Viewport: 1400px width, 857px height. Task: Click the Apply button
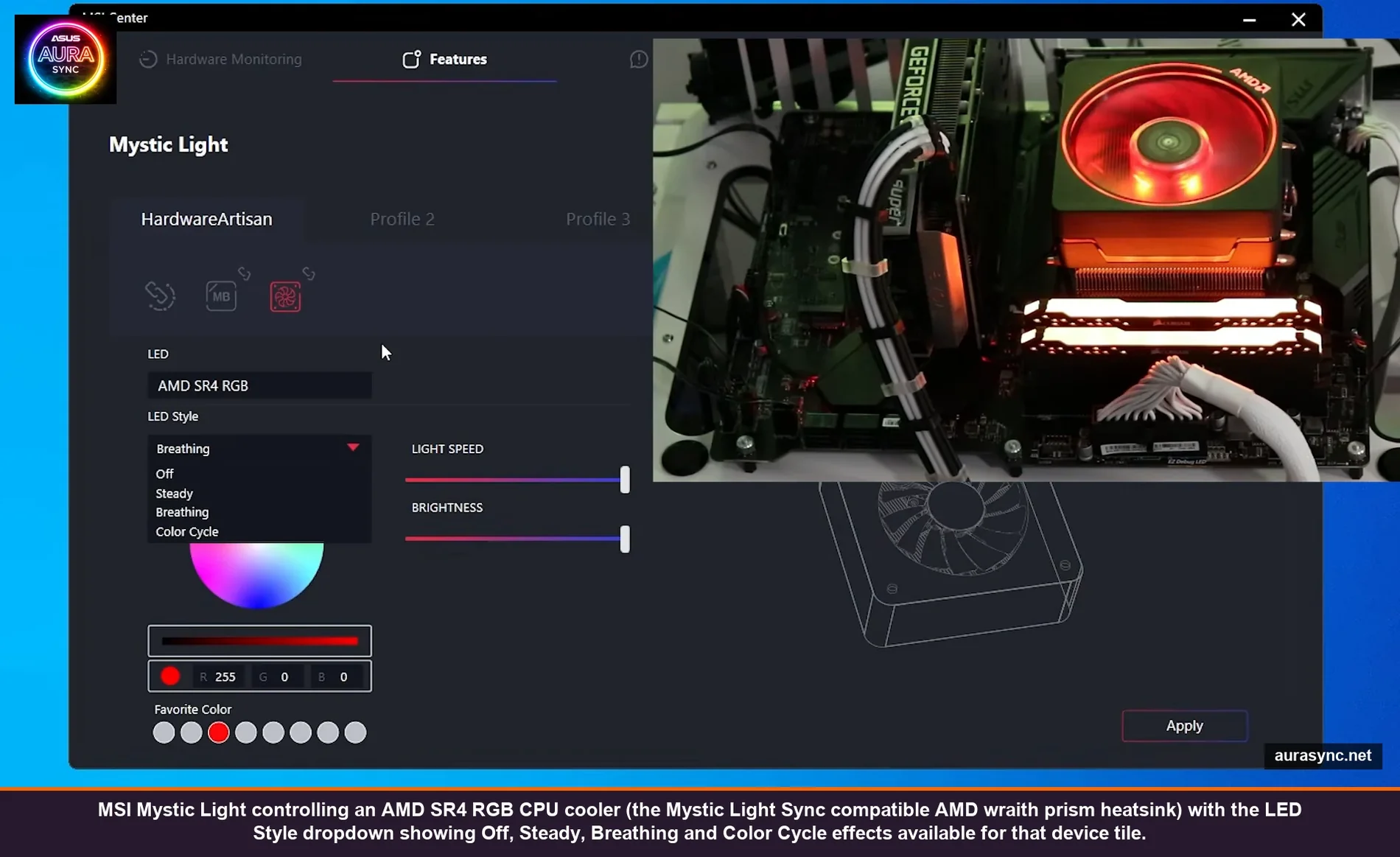1183,725
